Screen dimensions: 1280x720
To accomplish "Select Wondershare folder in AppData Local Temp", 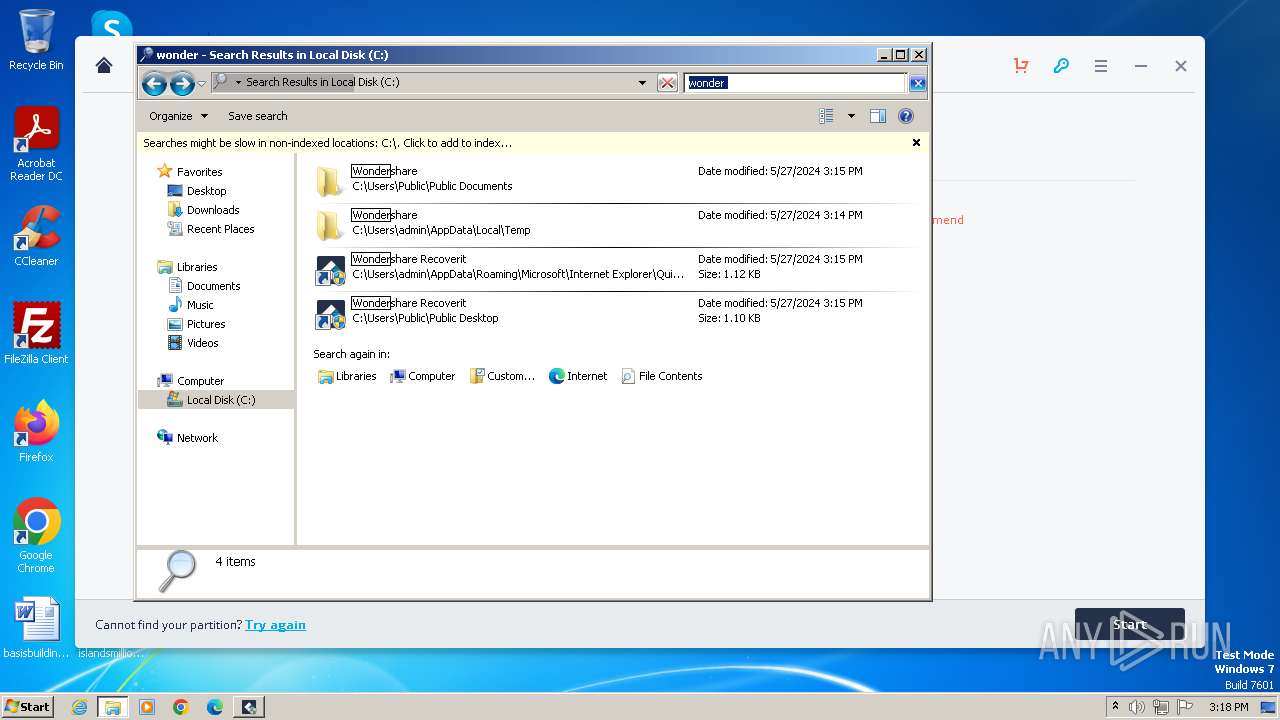I will pyautogui.click(x=613, y=225).
